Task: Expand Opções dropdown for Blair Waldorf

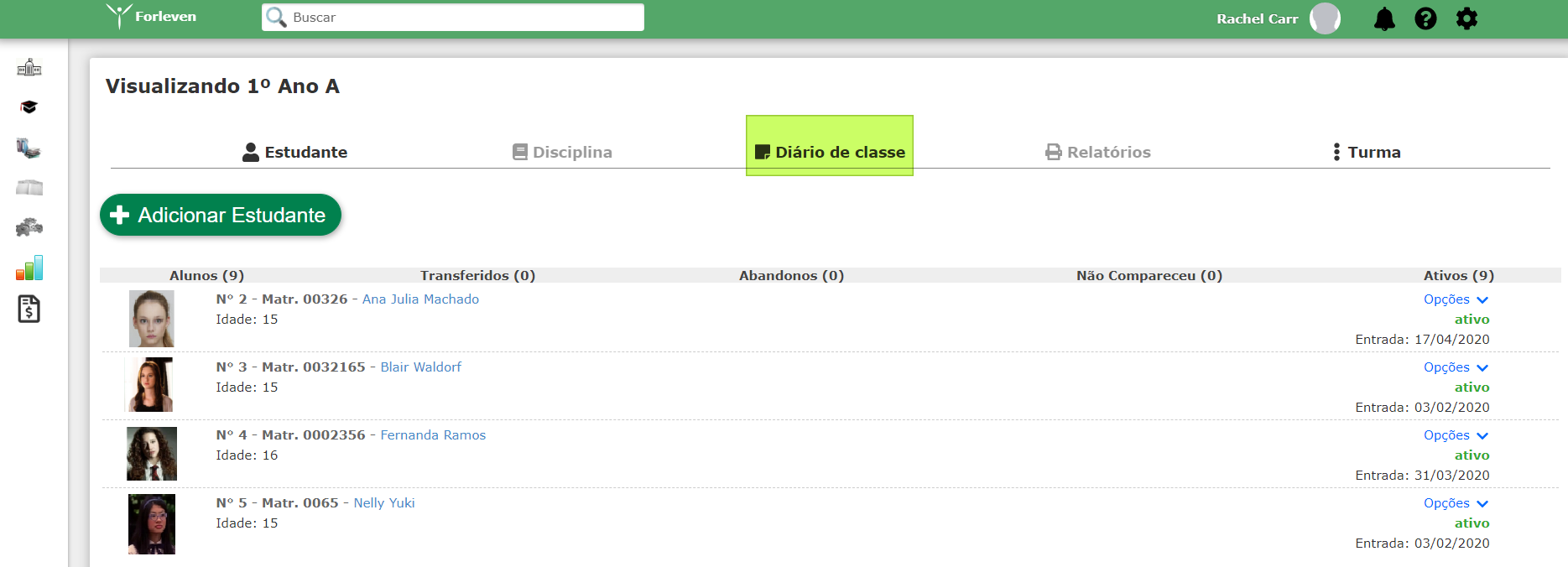Action: [x=1456, y=367]
